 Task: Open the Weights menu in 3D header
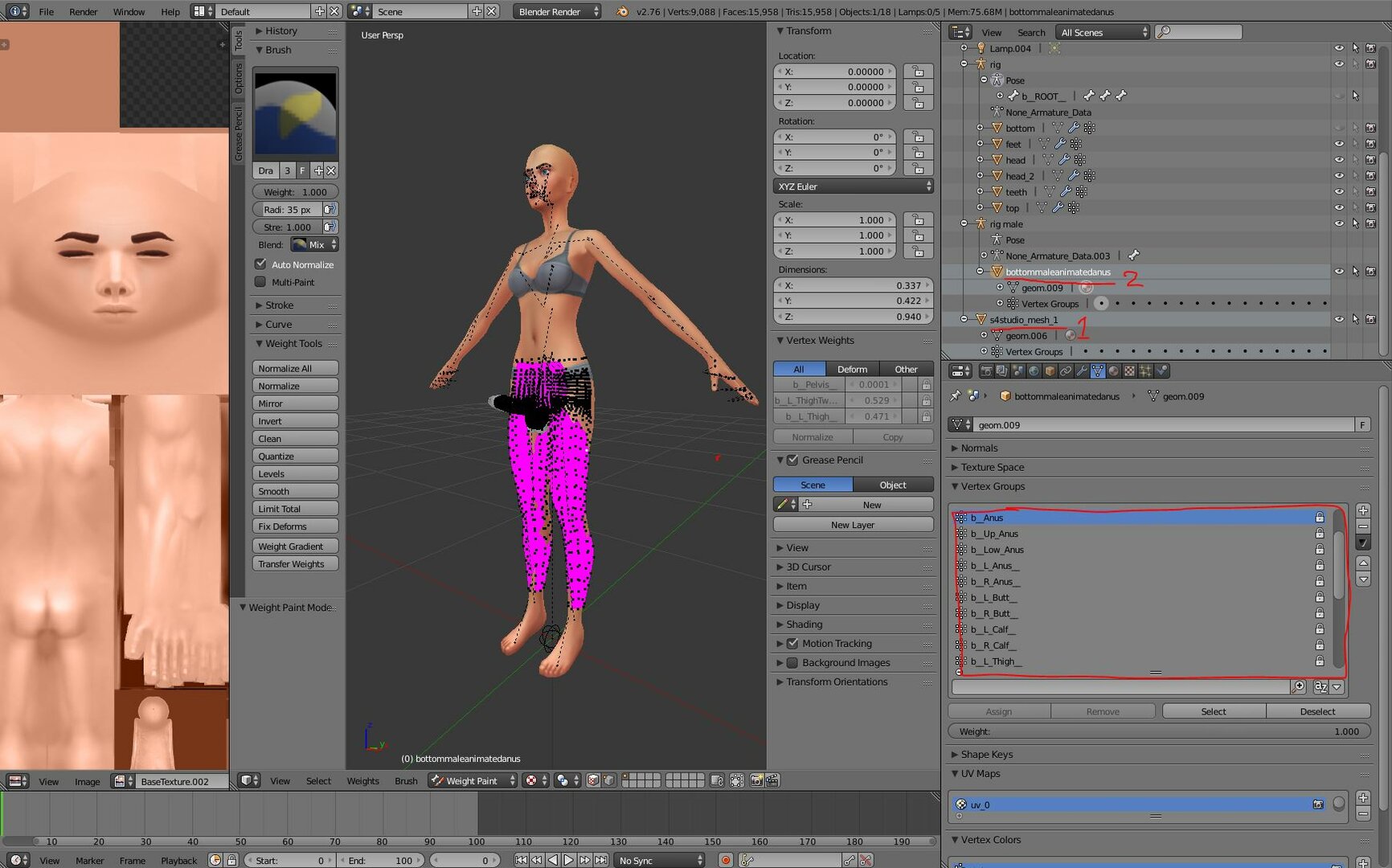tap(362, 780)
